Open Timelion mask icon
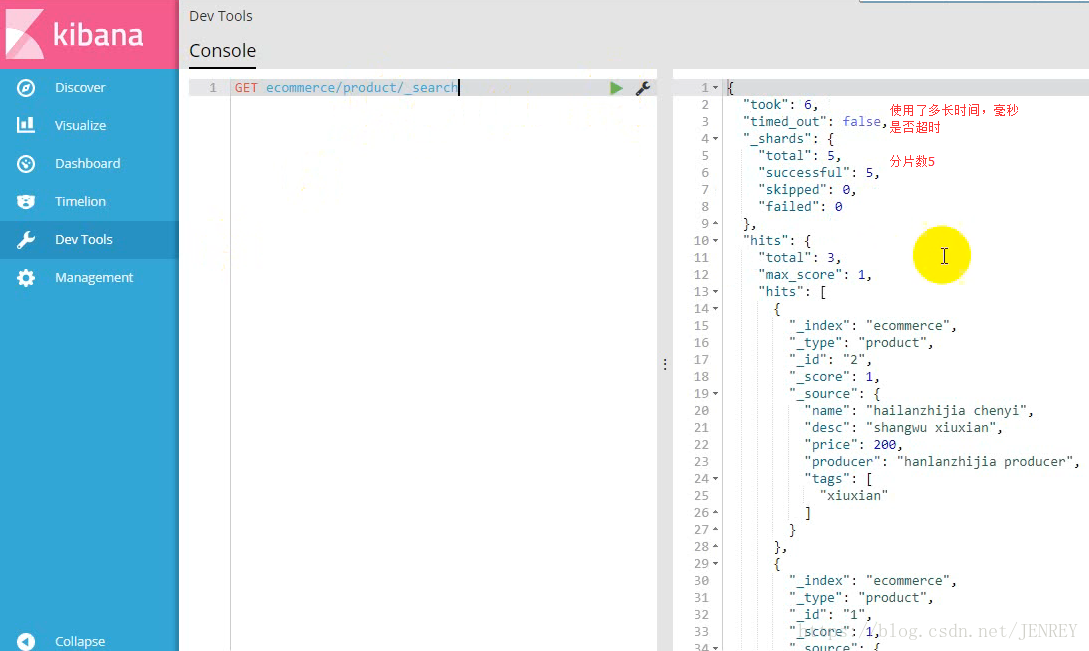The height and width of the screenshot is (651, 1089). [26, 201]
